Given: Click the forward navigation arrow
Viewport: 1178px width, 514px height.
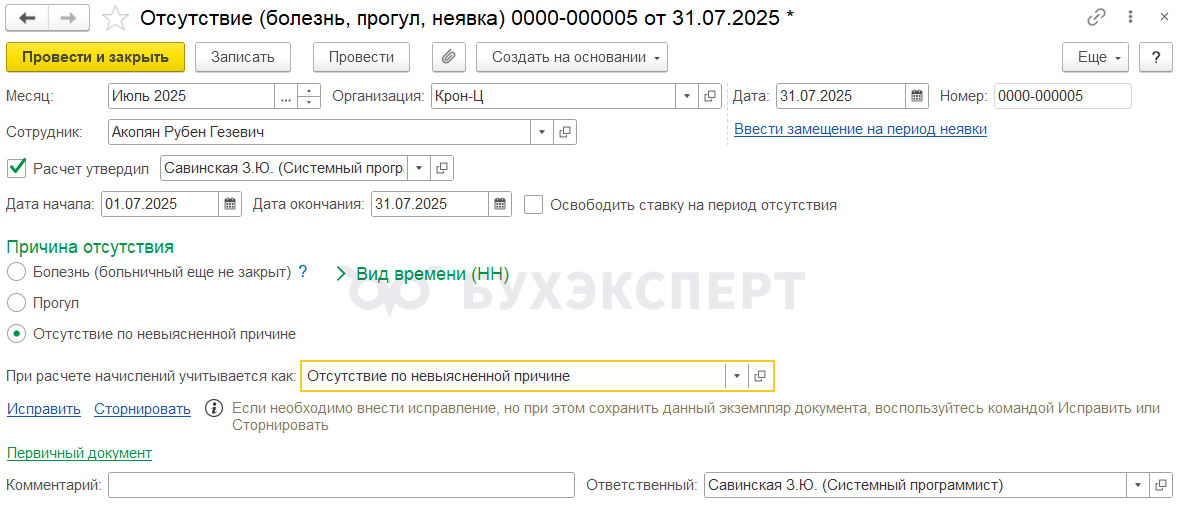Looking at the screenshot, I should (x=68, y=17).
